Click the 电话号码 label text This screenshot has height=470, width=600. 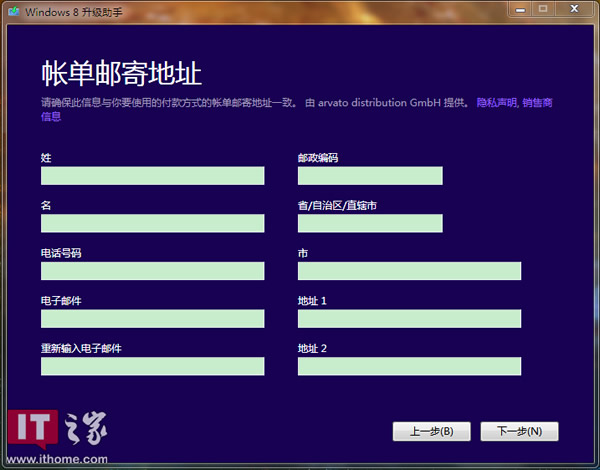point(61,253)
